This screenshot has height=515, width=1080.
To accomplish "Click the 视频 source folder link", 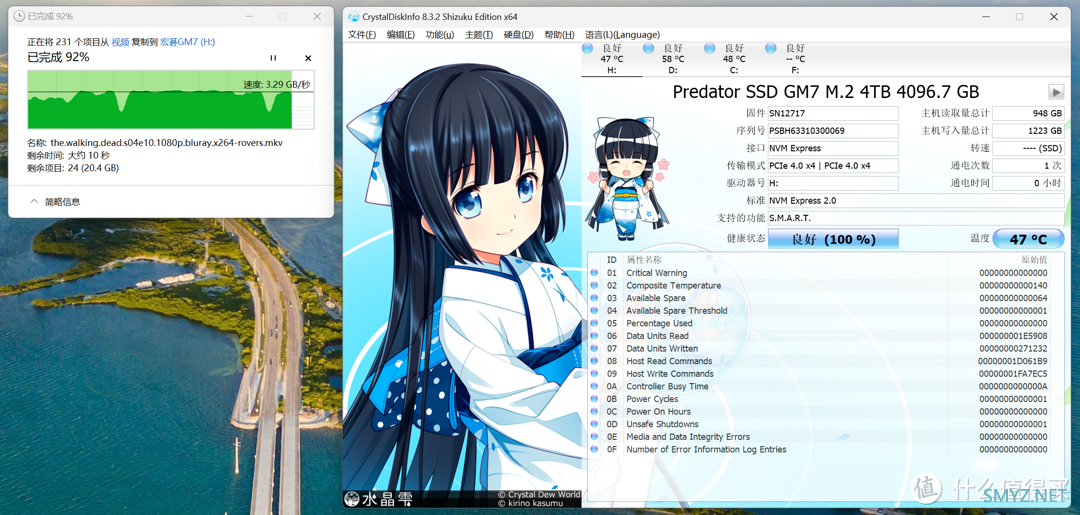I will click(x=121, y=42).
